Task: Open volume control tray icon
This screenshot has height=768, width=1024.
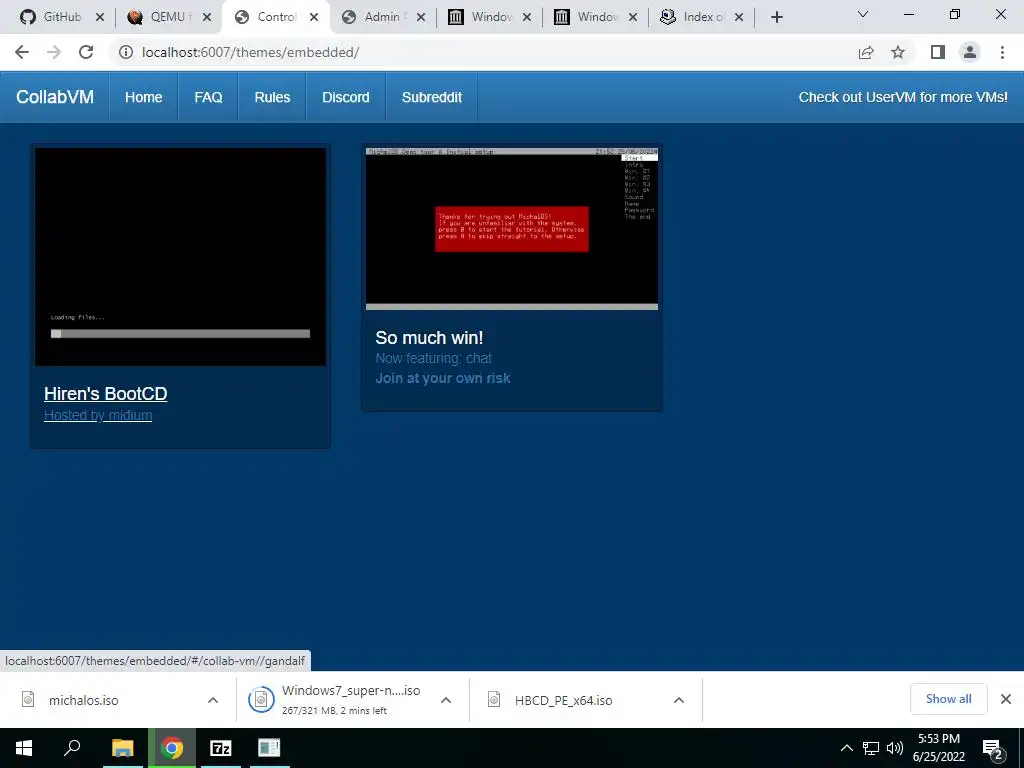Action: [x=895, y=748]
